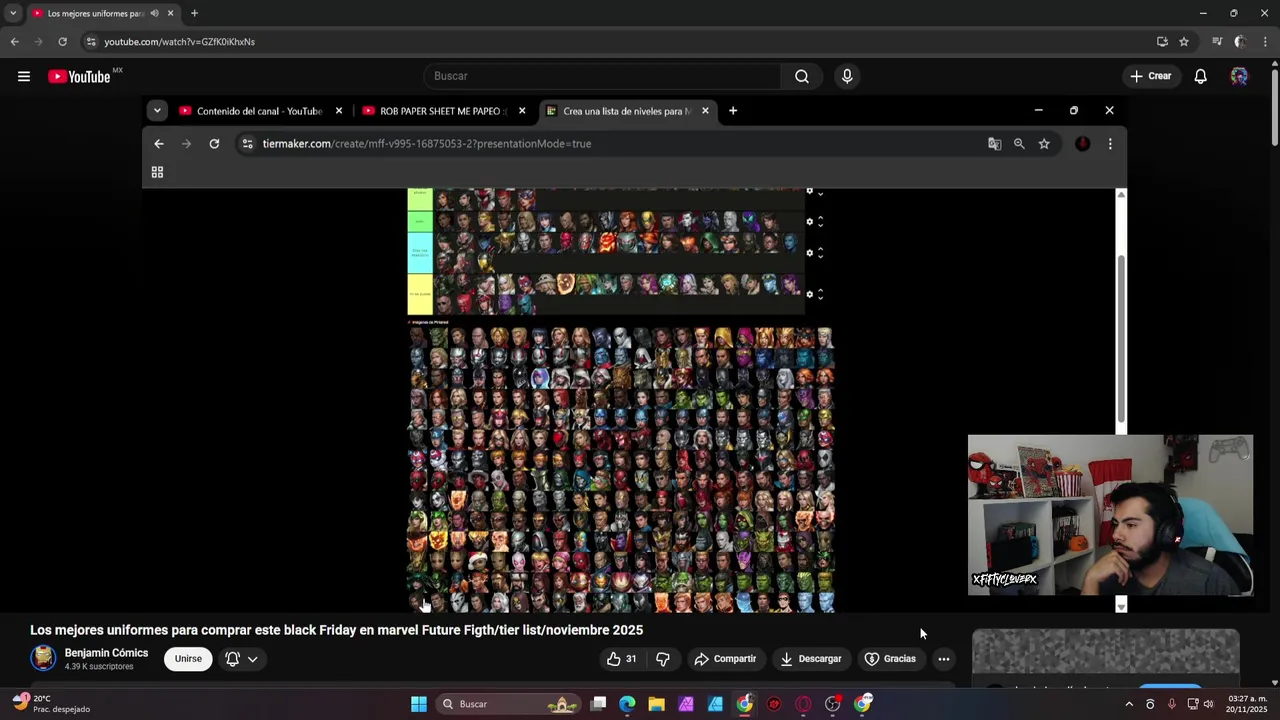Launch Microsoft Edge from taskbar

(627, 704)
